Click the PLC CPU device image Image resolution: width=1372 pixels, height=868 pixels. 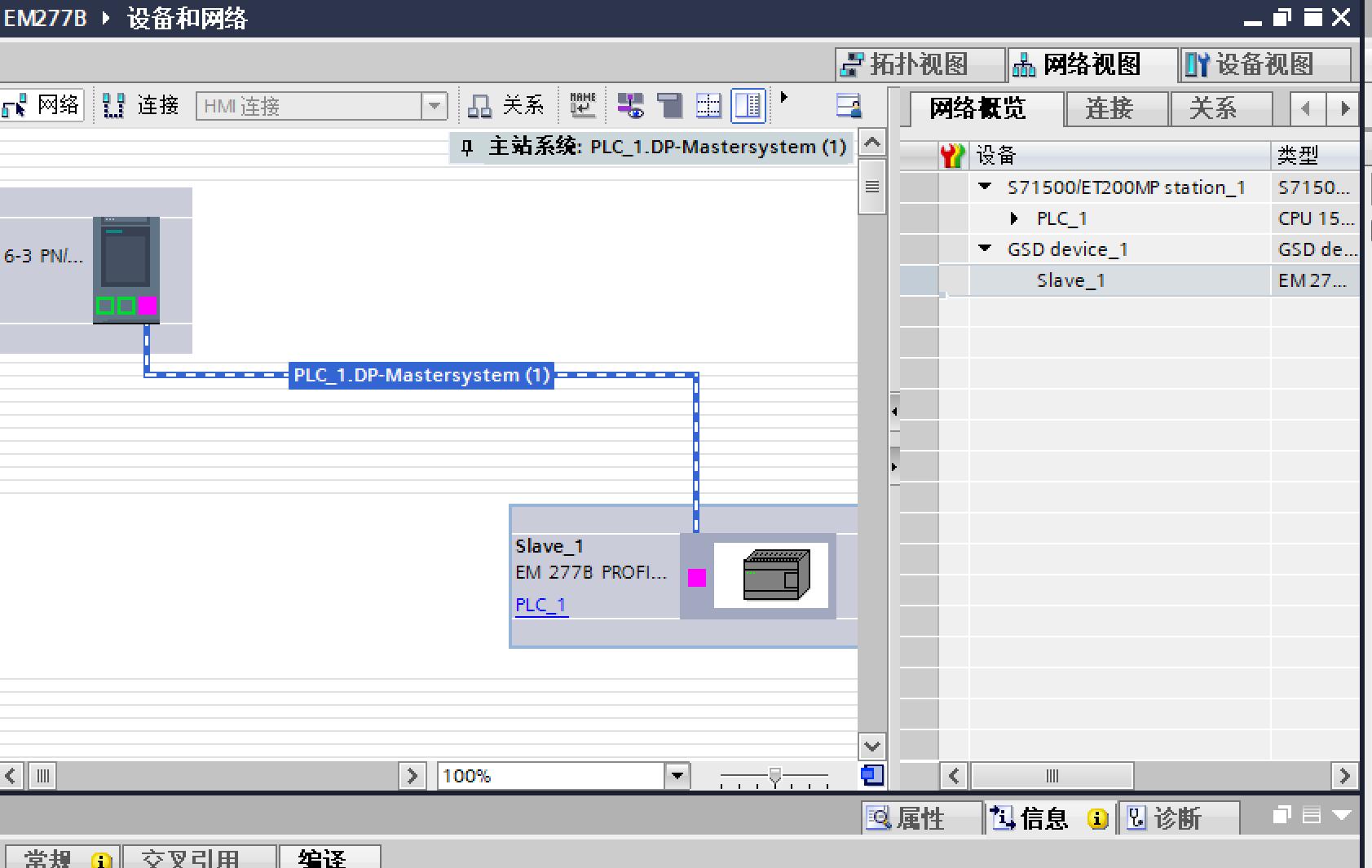pyautogui.click(x=126, y=270)
